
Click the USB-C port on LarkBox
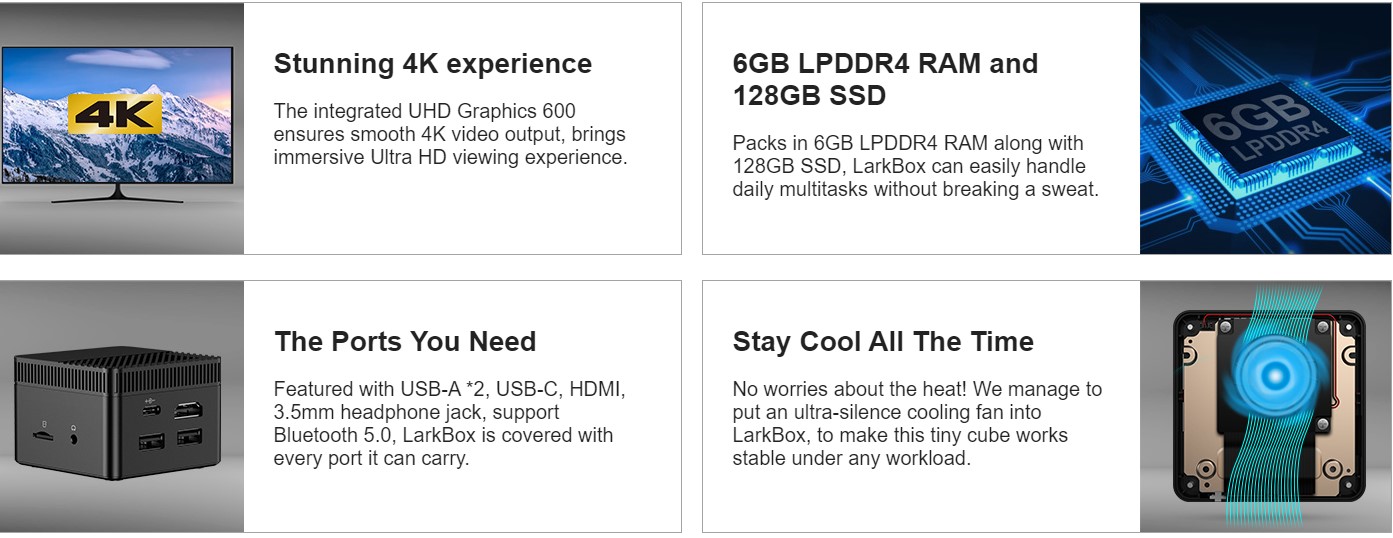pyautogui.click(x=151, y=410)
